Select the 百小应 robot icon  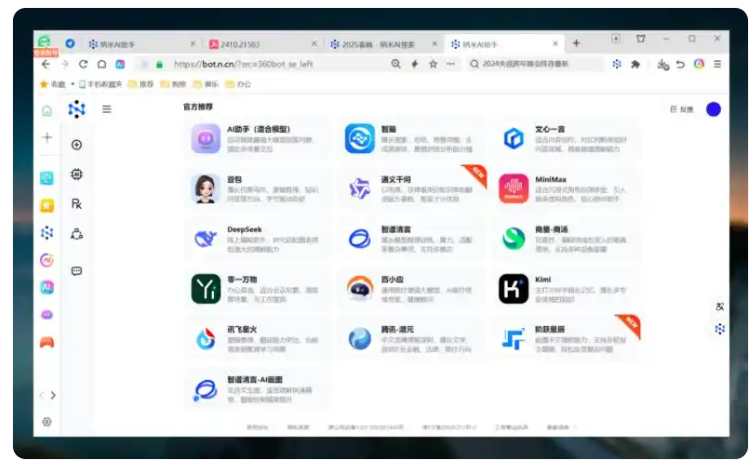click(360, 289)
